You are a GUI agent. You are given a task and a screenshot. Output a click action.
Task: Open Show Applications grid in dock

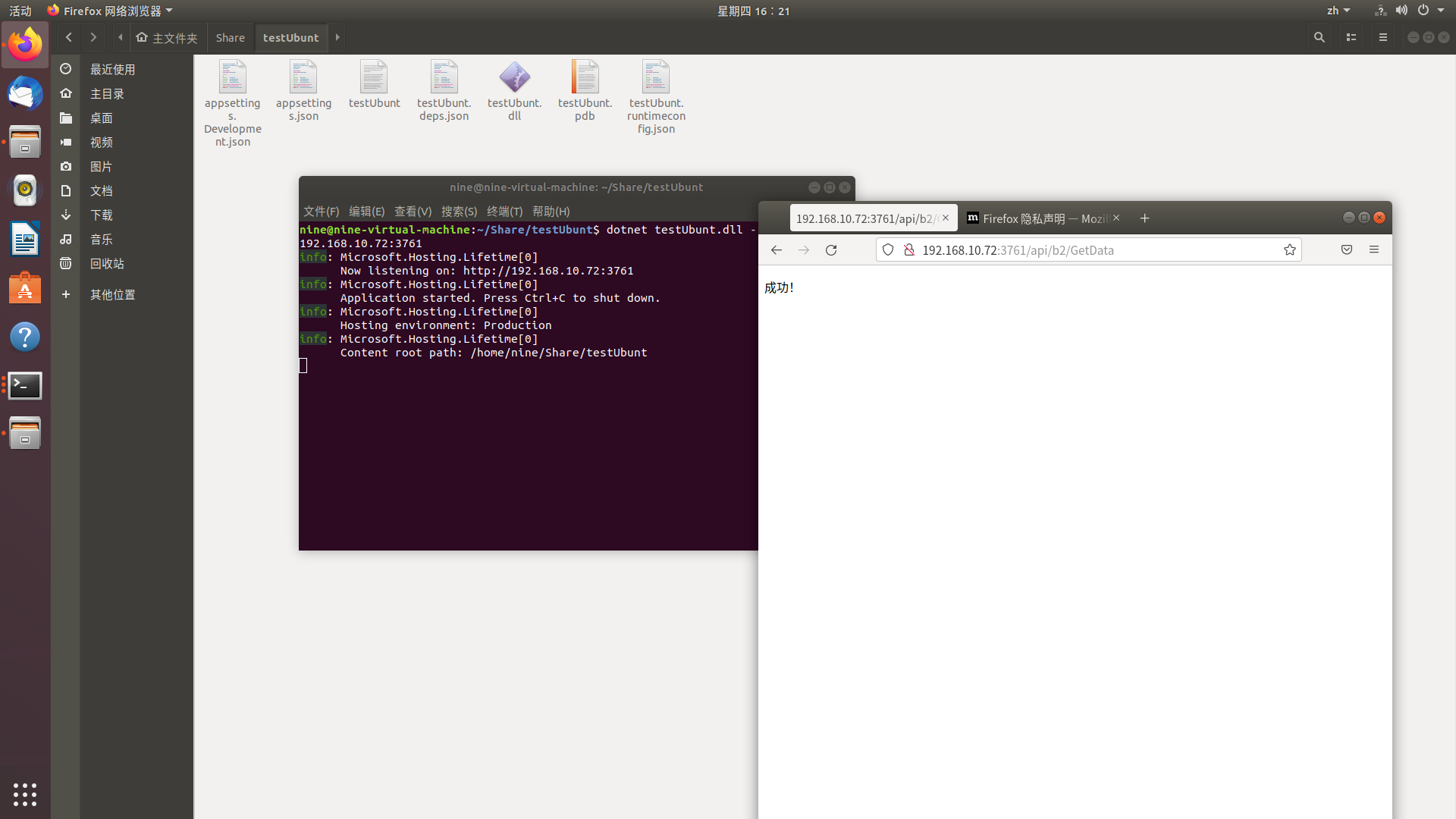(x=25, y=795)
